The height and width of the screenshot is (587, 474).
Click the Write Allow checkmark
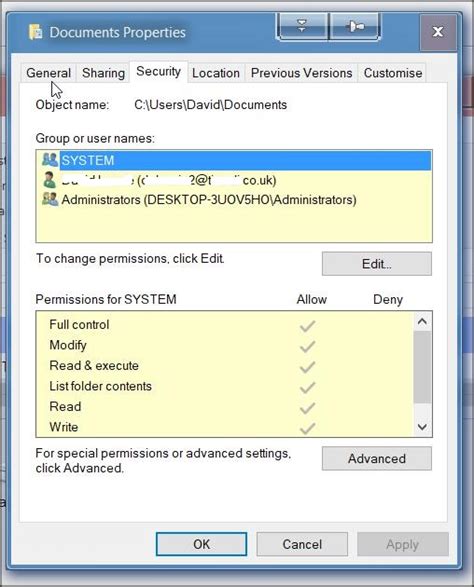coord(307,428)
